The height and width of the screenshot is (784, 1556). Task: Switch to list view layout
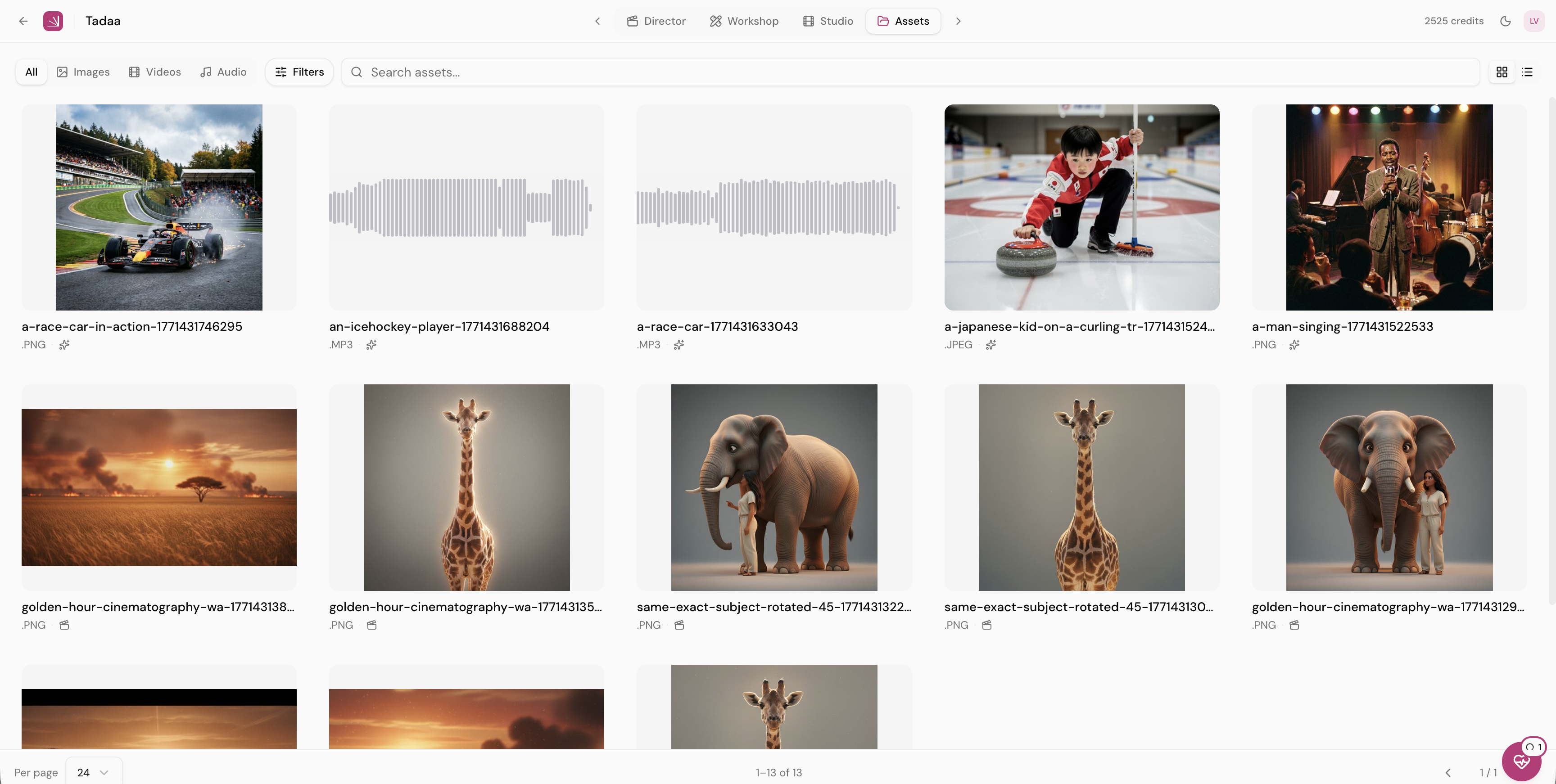(1527, 72)
